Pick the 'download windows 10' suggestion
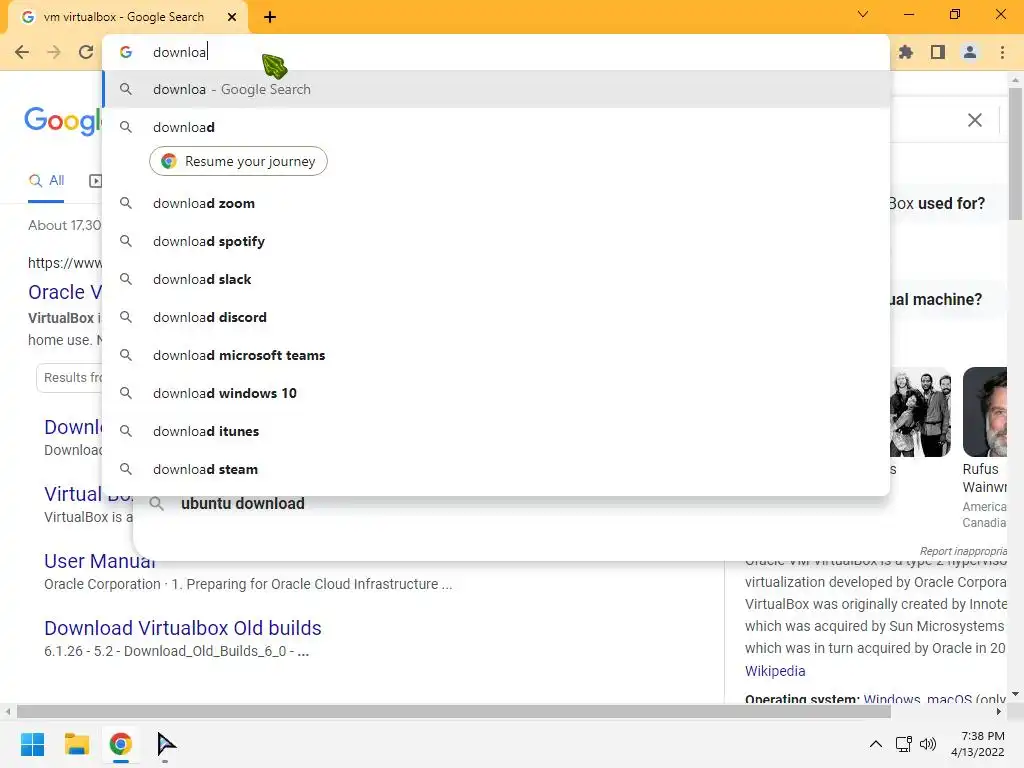 pos(496,392)
